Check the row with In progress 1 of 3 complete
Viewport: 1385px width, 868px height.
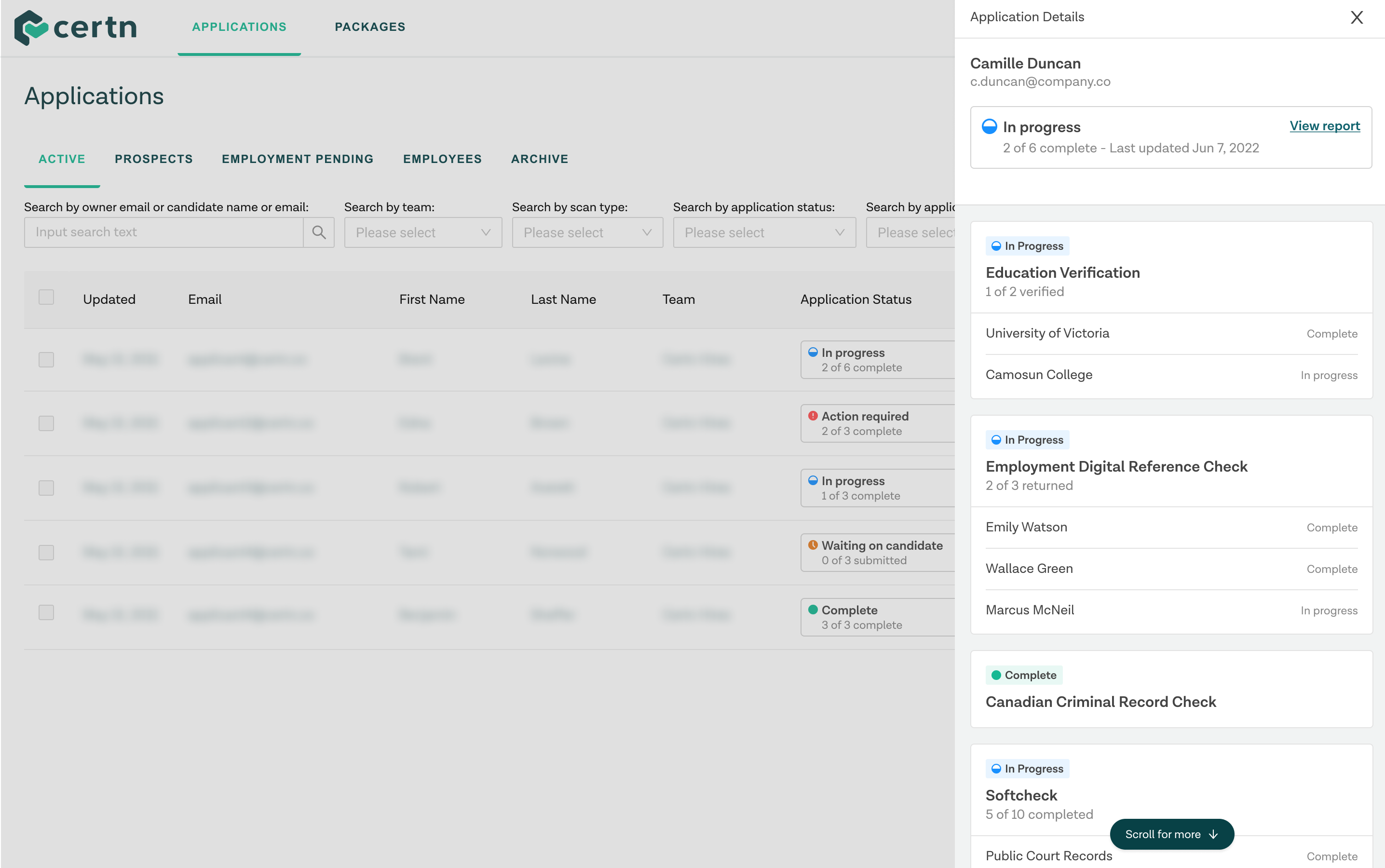(x=46, y=488)
